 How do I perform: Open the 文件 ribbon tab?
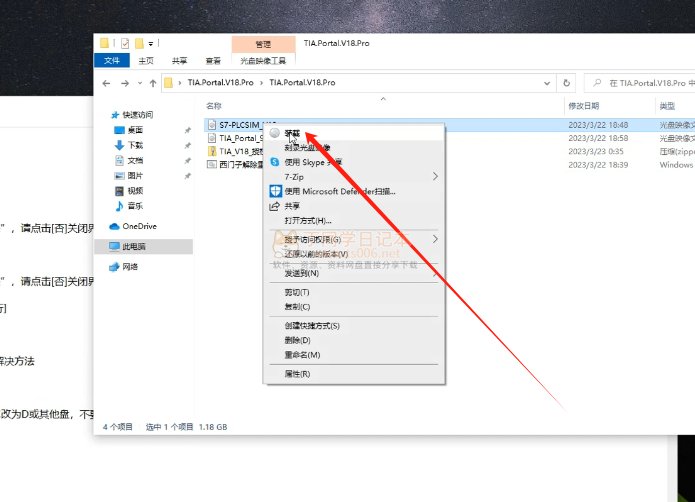(x=112, y=61)
